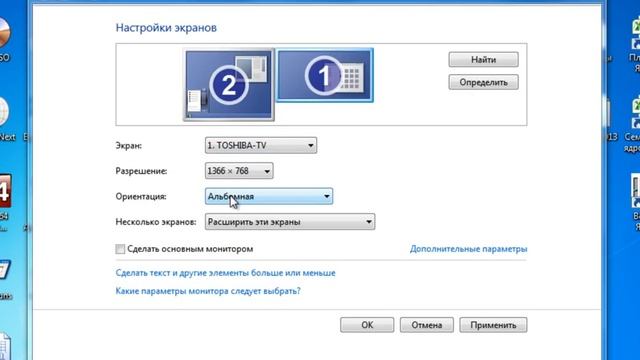Open the Экран dropdown showing TOSHIBA-TV
640x360 pixels.
point(261,145)
